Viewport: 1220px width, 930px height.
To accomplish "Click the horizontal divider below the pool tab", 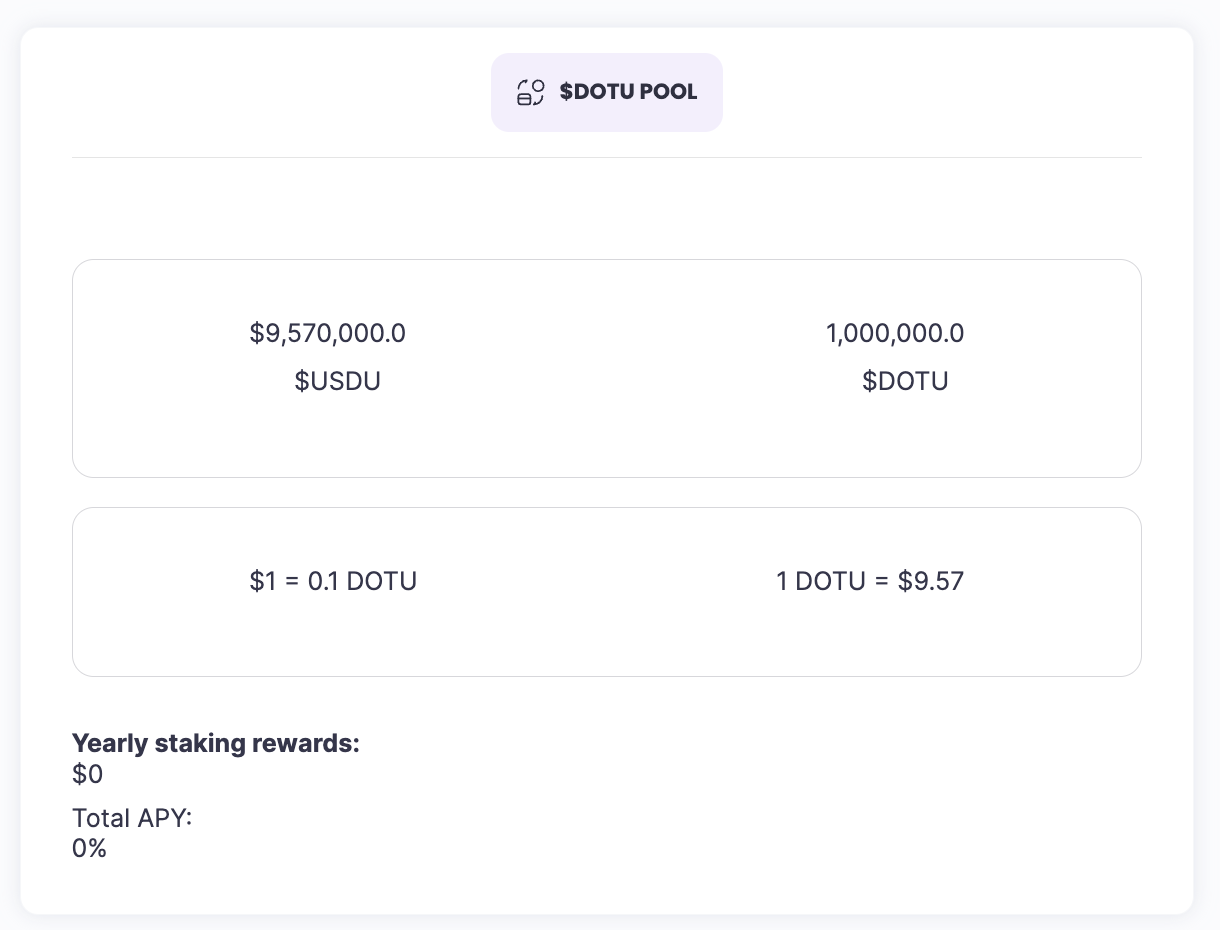I will 606,157.
